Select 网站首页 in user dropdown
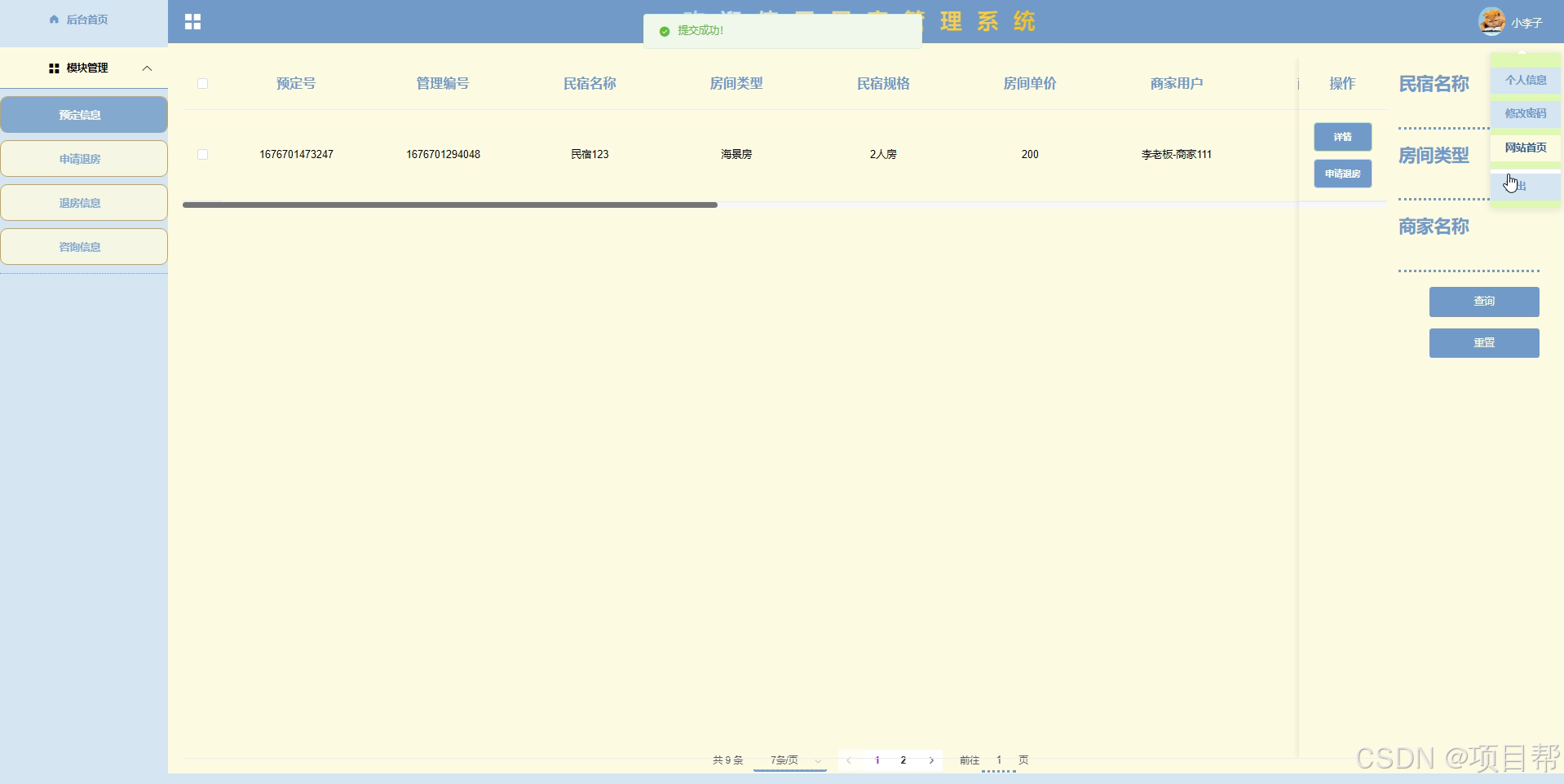 point(1526,148)
